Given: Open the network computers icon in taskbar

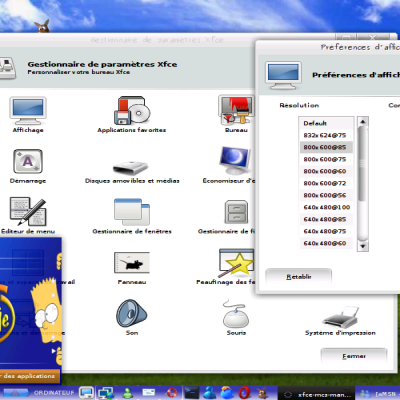Looking at the screenshot, I should [x=106, y=393].
